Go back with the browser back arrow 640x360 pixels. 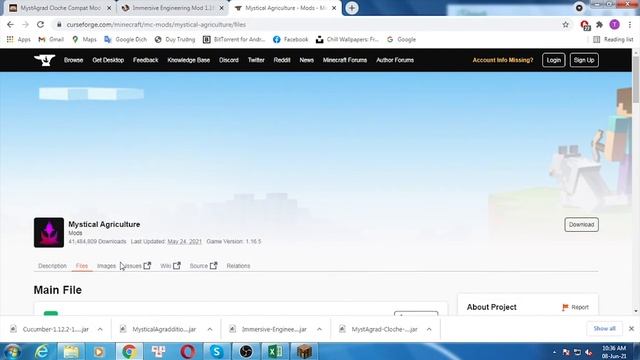coord(11,24)
